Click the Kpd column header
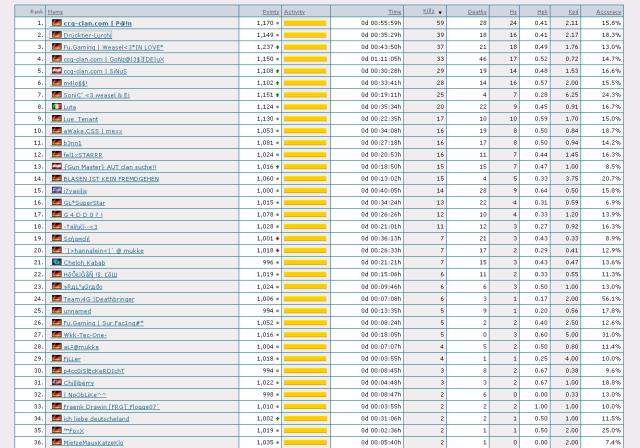Image resolution: width=640 pixels, height=448 pixels. point(573,11)
